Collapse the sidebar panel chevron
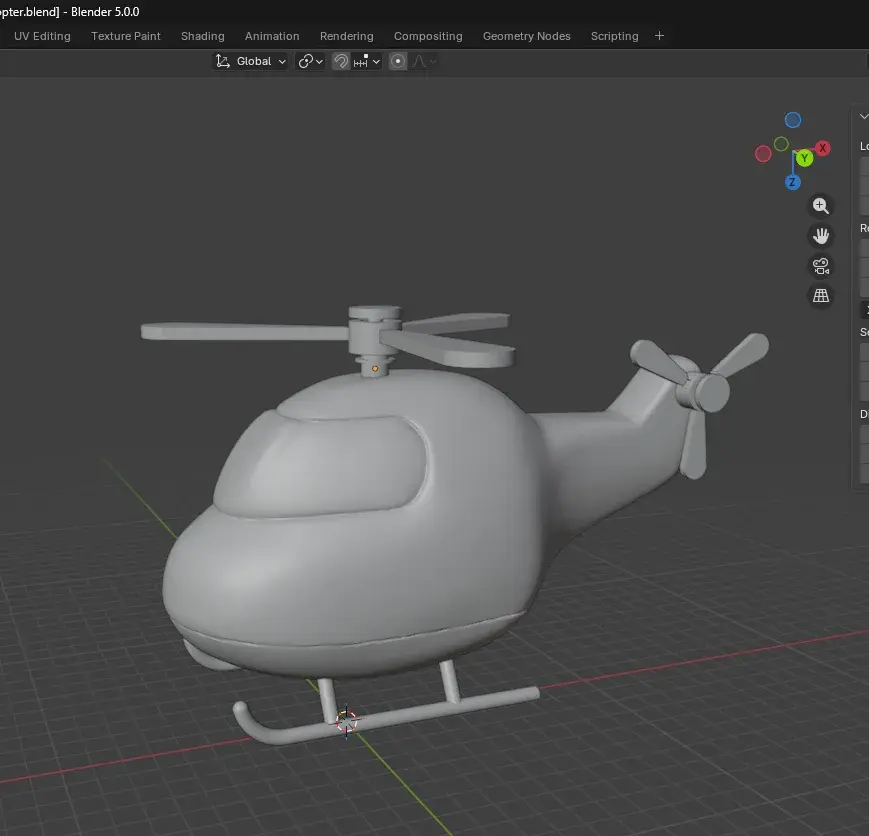This screenshot has height=836, width=869. [x=862, y=115]
